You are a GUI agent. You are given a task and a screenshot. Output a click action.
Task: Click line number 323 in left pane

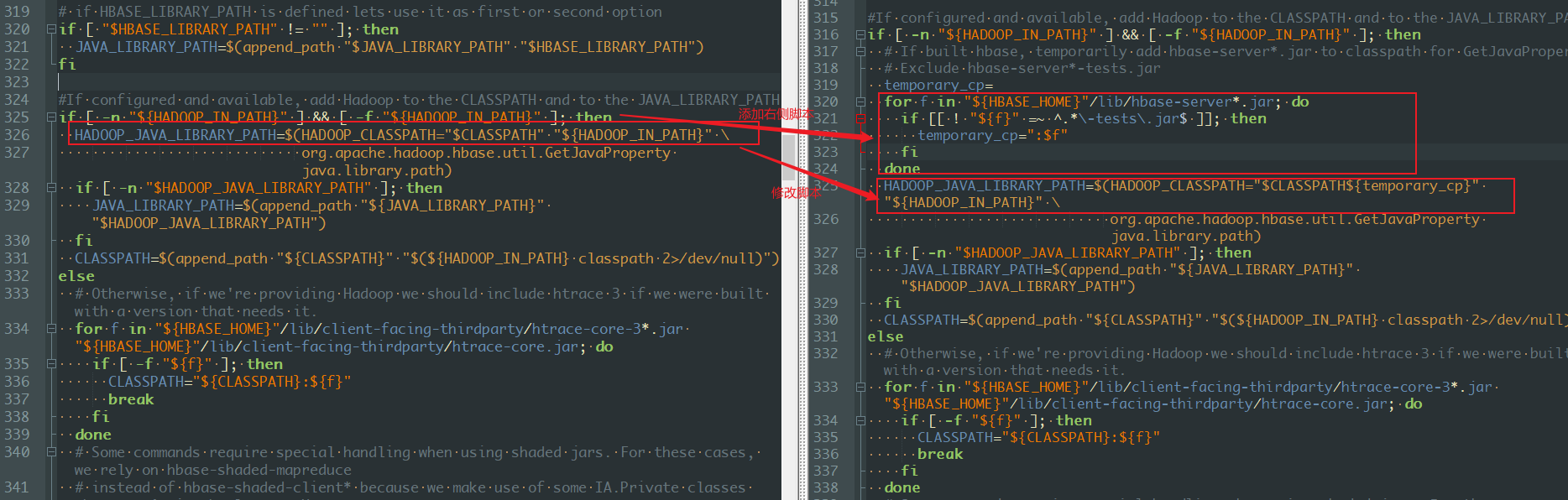coord(17,82)
